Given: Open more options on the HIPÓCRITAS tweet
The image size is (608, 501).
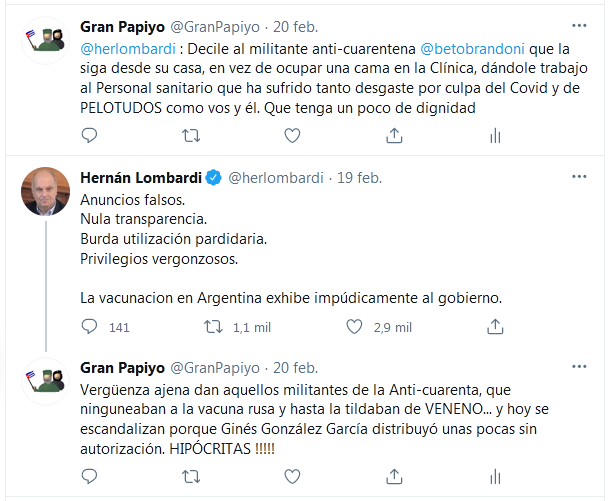Looking at the screenshot, I should click(579, 367).
